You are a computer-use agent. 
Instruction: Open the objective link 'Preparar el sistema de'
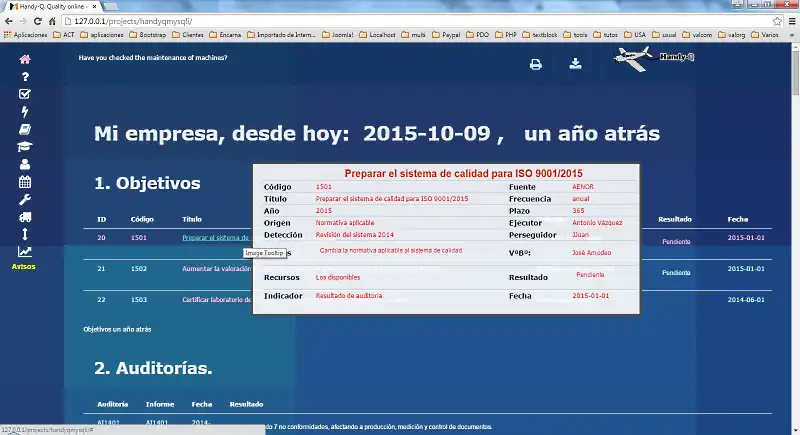[x=216, y=238]
